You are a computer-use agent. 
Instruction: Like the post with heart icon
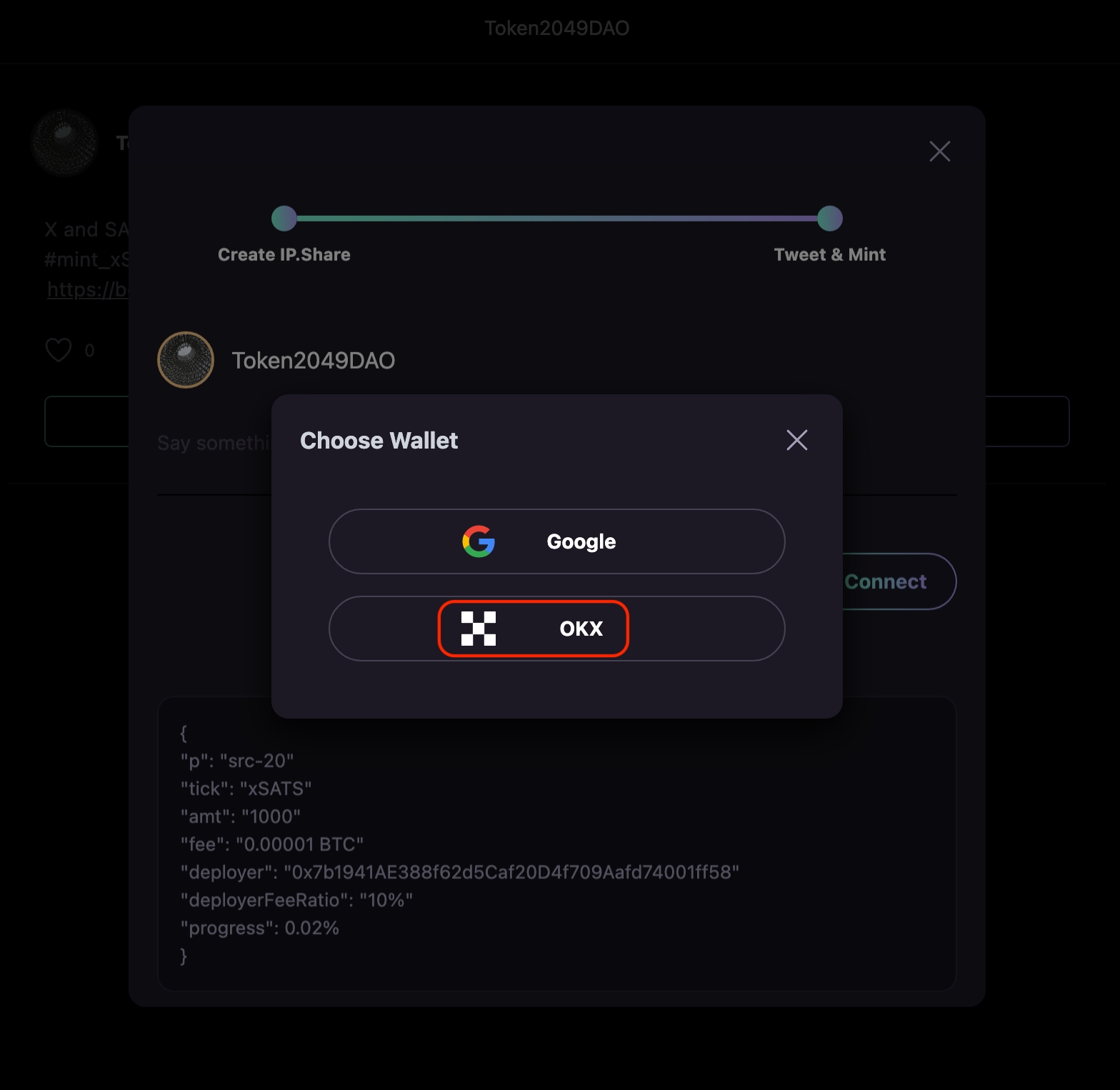click(59, 350)
